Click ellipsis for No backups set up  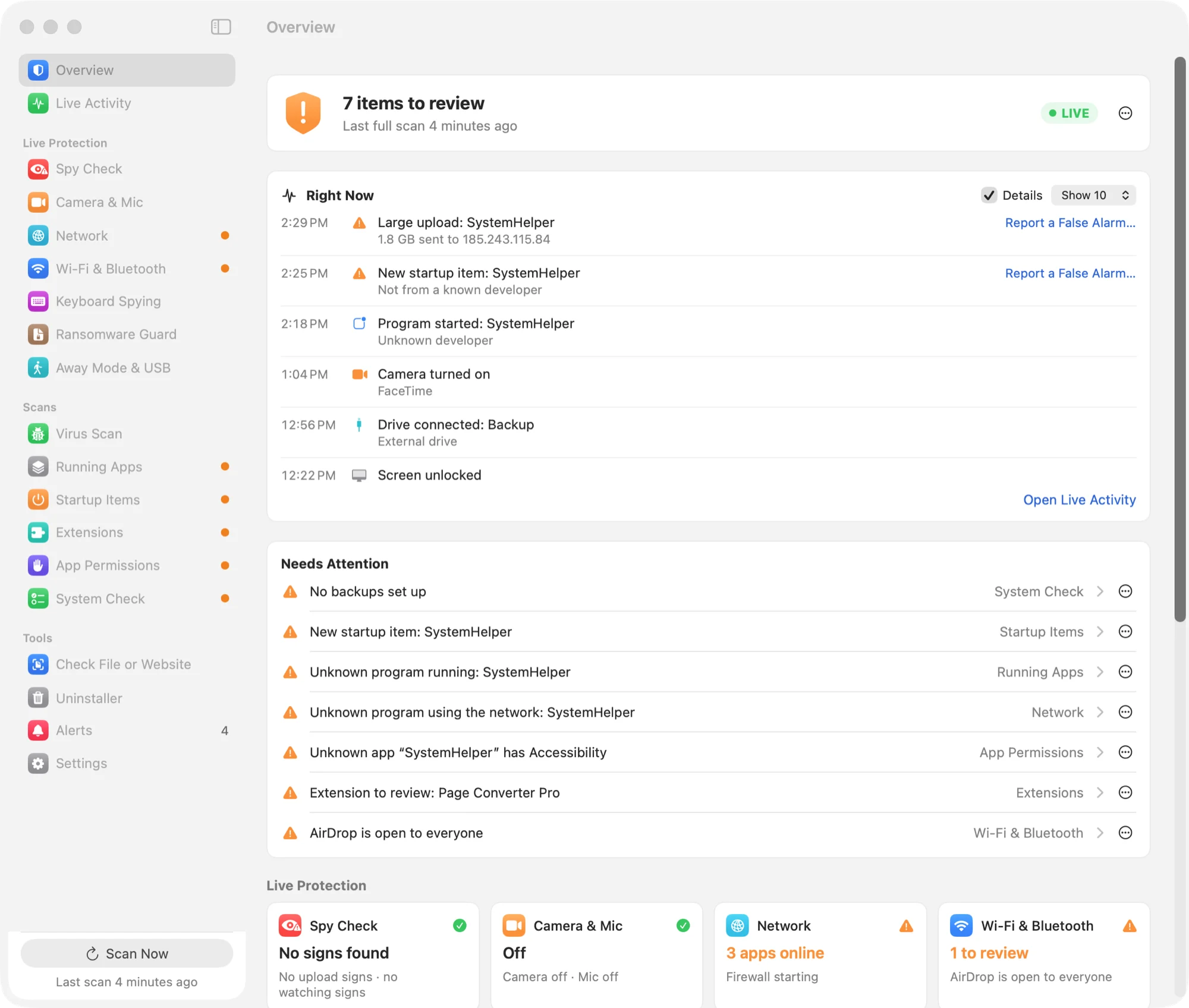tap(1125, 591)
